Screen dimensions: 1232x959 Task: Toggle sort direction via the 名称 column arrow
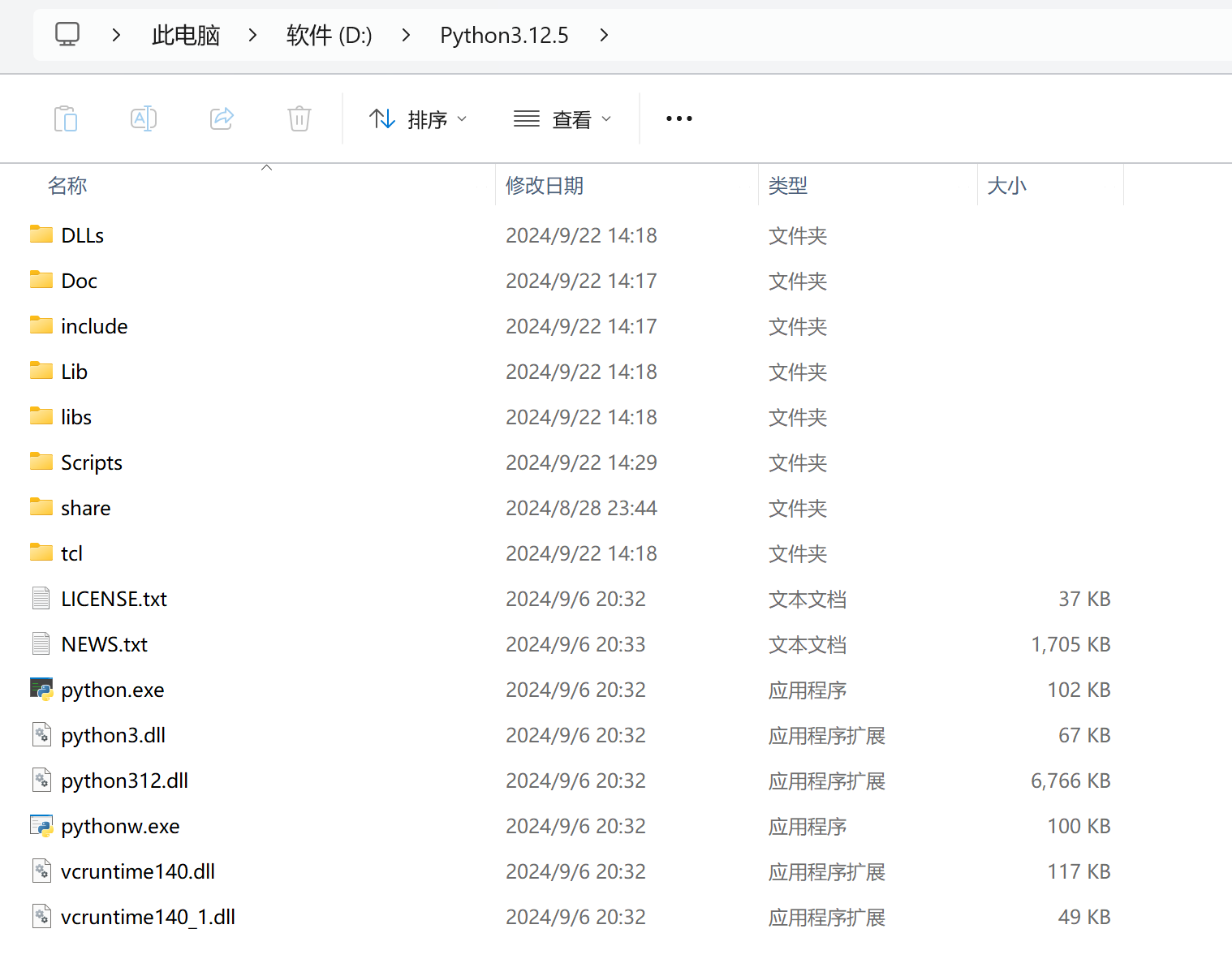[266, 166]
